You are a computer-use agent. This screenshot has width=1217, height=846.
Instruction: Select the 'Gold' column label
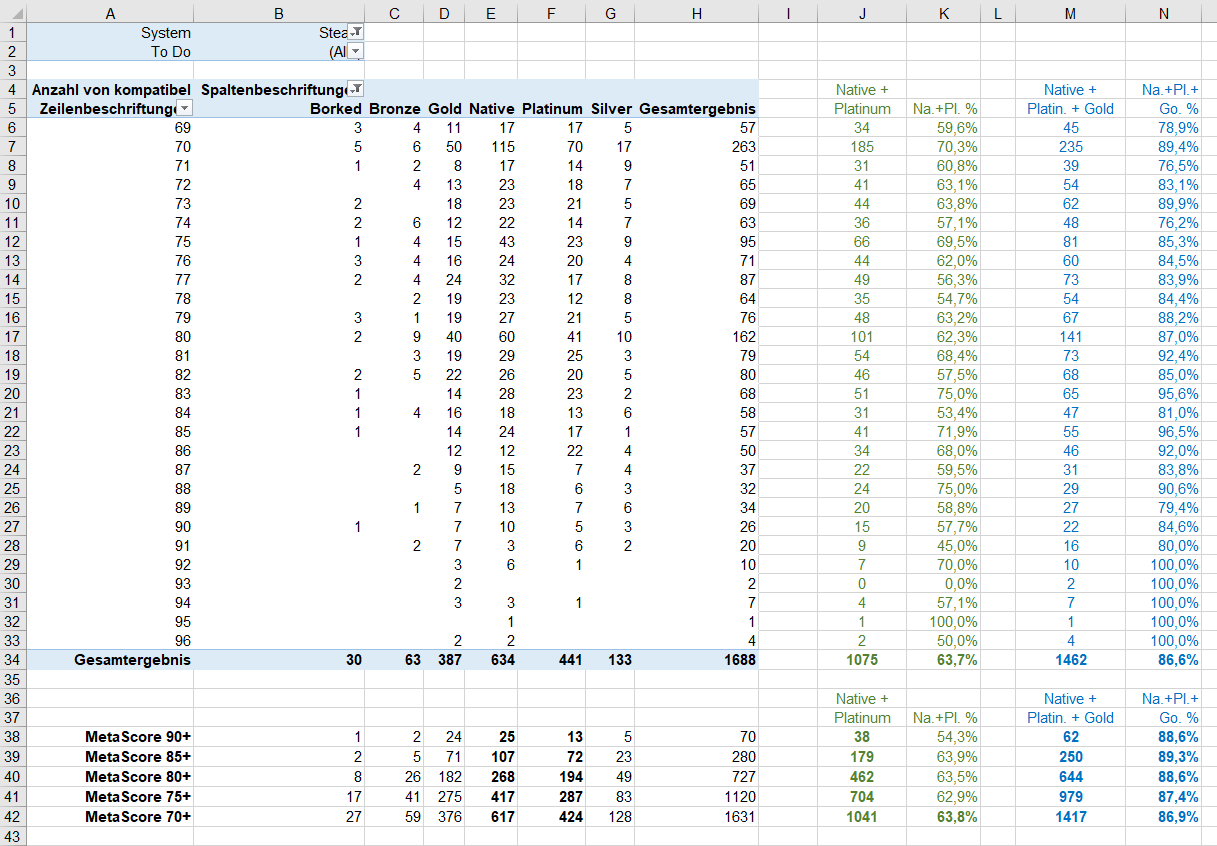pos(444,109)
